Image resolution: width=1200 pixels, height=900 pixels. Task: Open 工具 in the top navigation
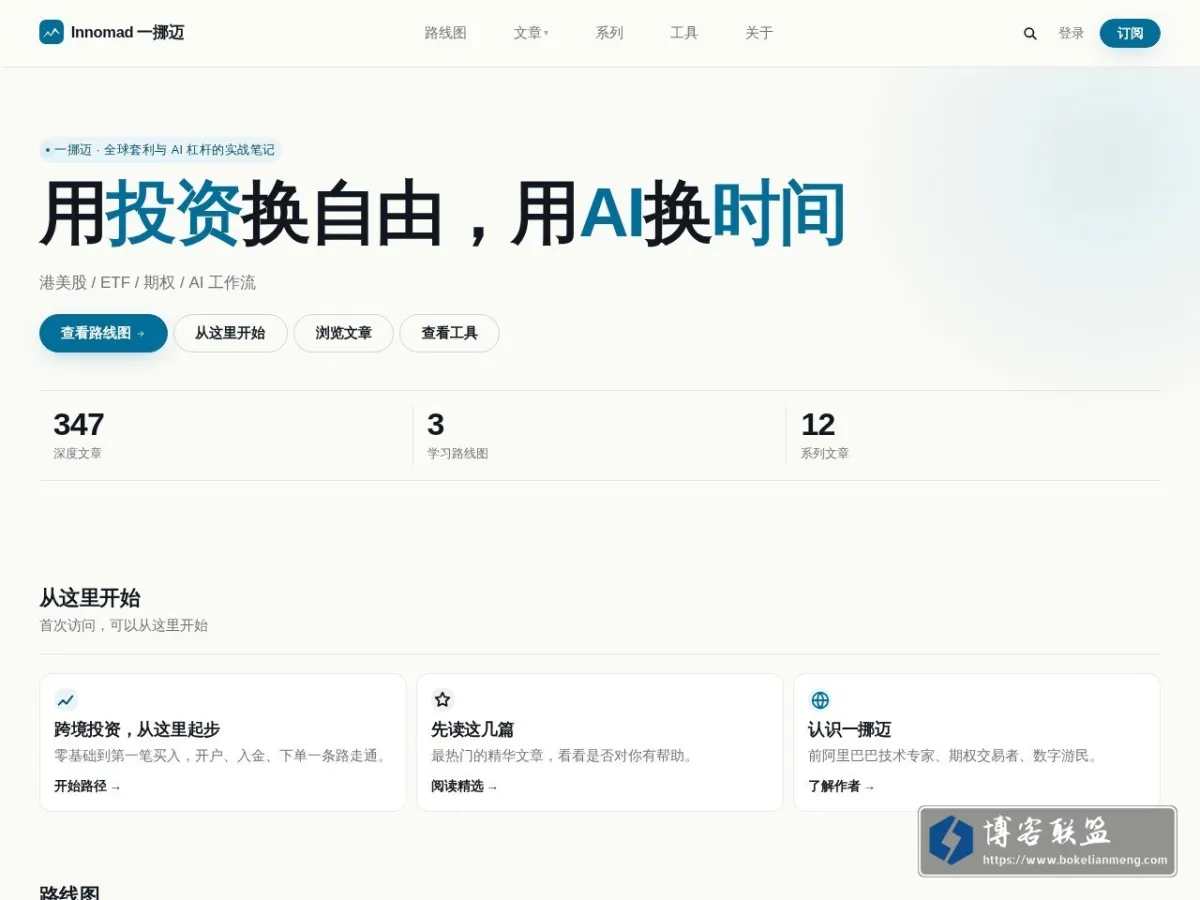pos(684,33)
